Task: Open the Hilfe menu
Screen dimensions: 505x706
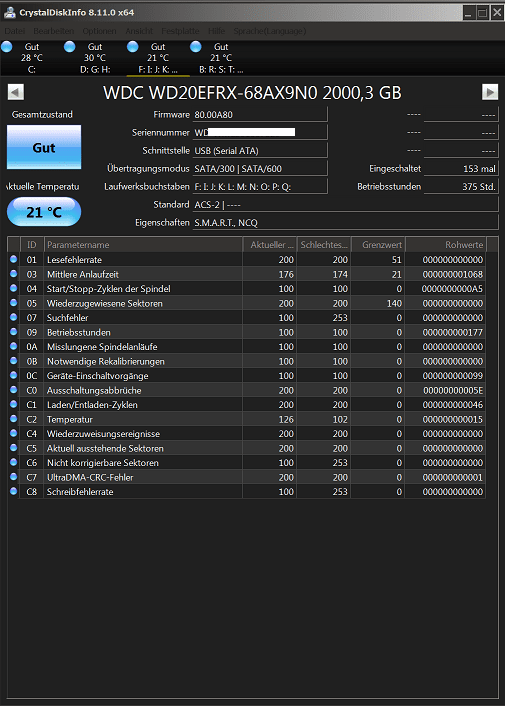Action: [216, 31]
